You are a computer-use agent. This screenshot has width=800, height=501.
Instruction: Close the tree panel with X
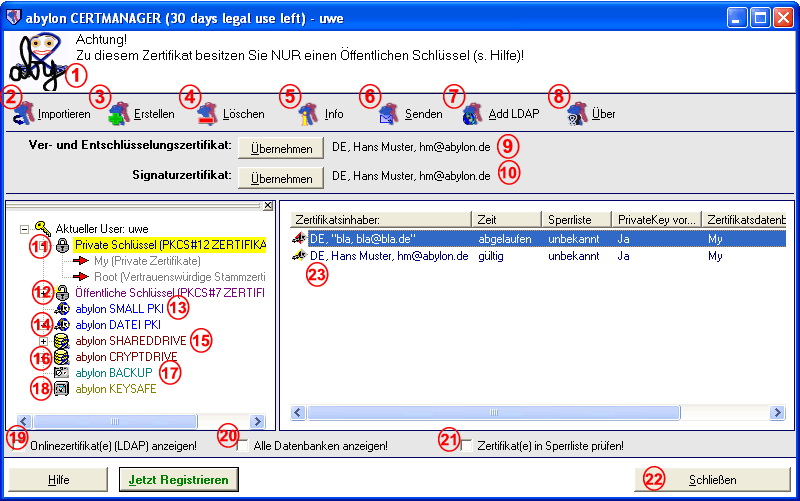268,206
